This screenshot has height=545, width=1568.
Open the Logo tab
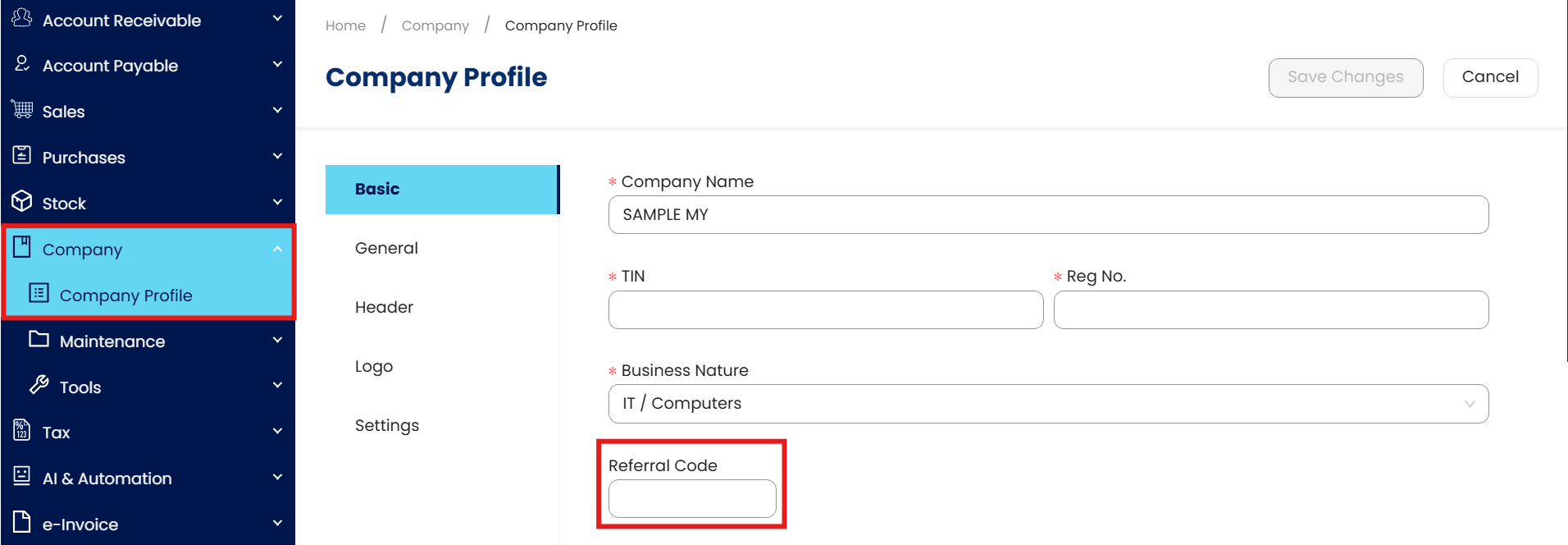[x=374, y=366]
